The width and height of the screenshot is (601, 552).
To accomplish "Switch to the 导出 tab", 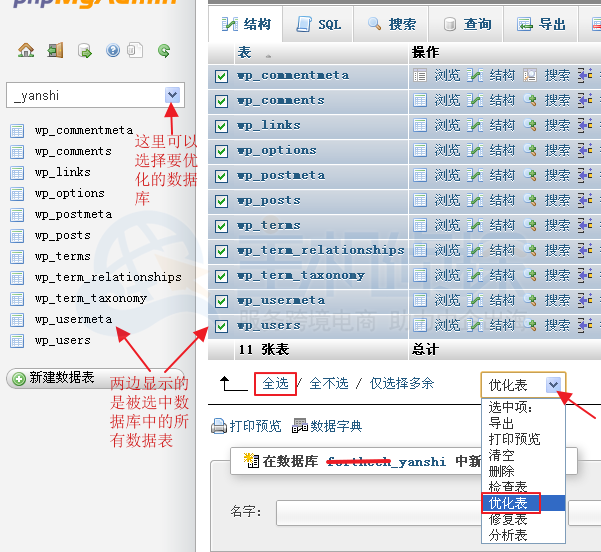I will point(540,24).
